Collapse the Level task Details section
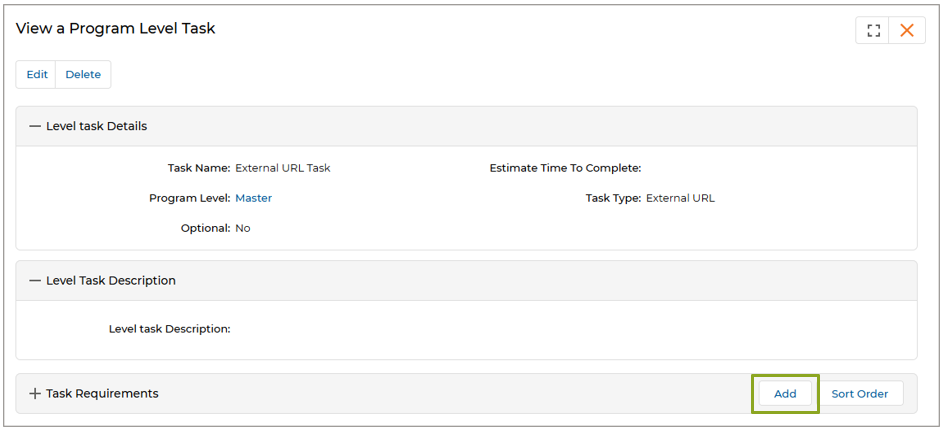Viewport: 941px width, 429px height. tap(35, 127)
